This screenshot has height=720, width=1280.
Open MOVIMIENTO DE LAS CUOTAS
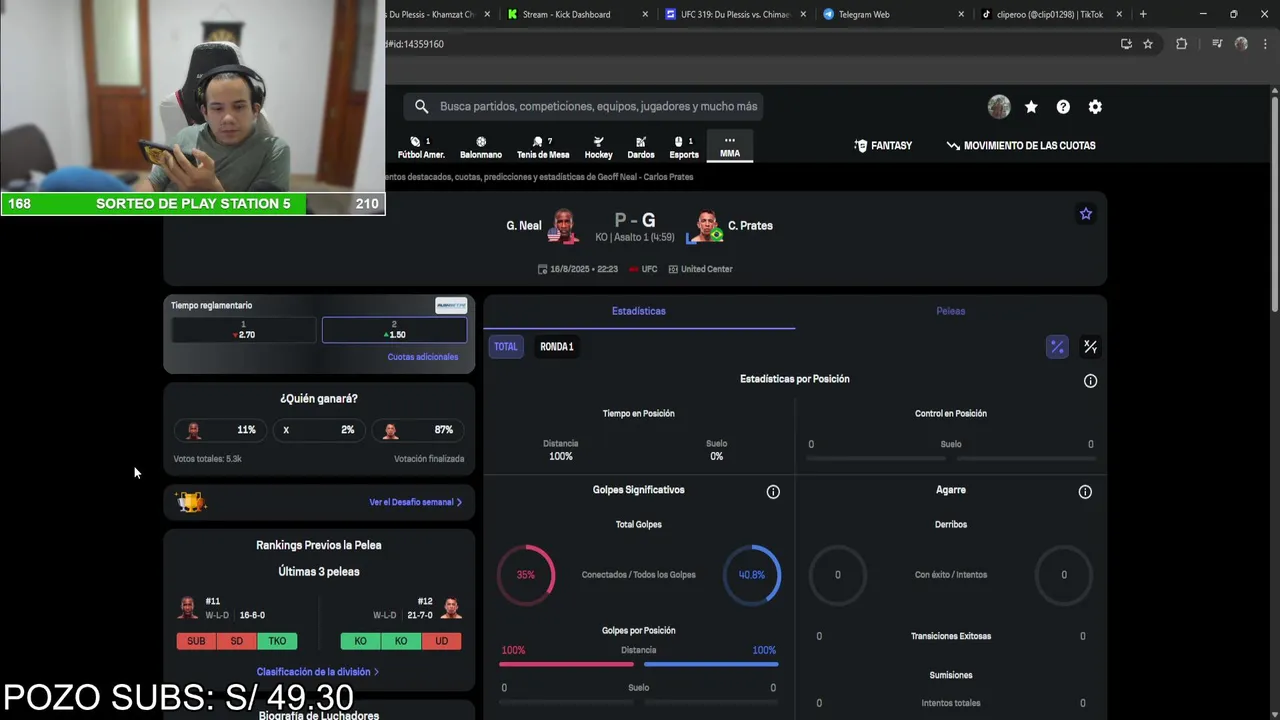[x=1021, y=146]
